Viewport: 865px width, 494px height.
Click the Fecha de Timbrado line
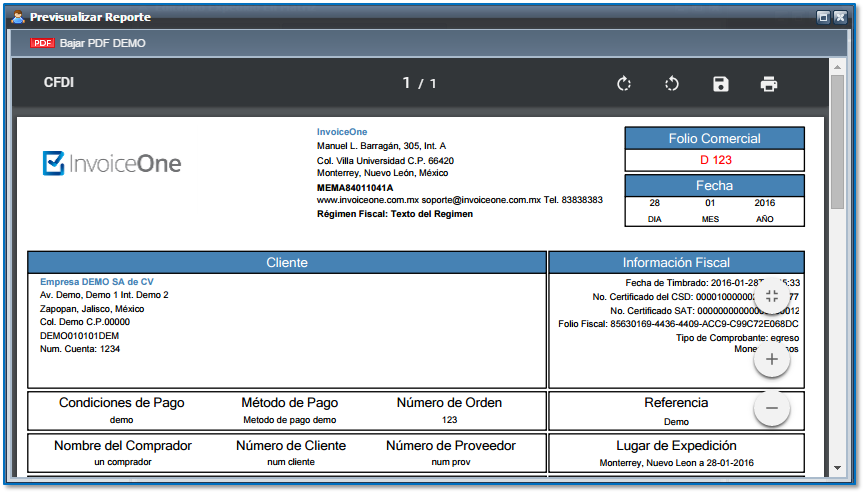coord(712,283)
